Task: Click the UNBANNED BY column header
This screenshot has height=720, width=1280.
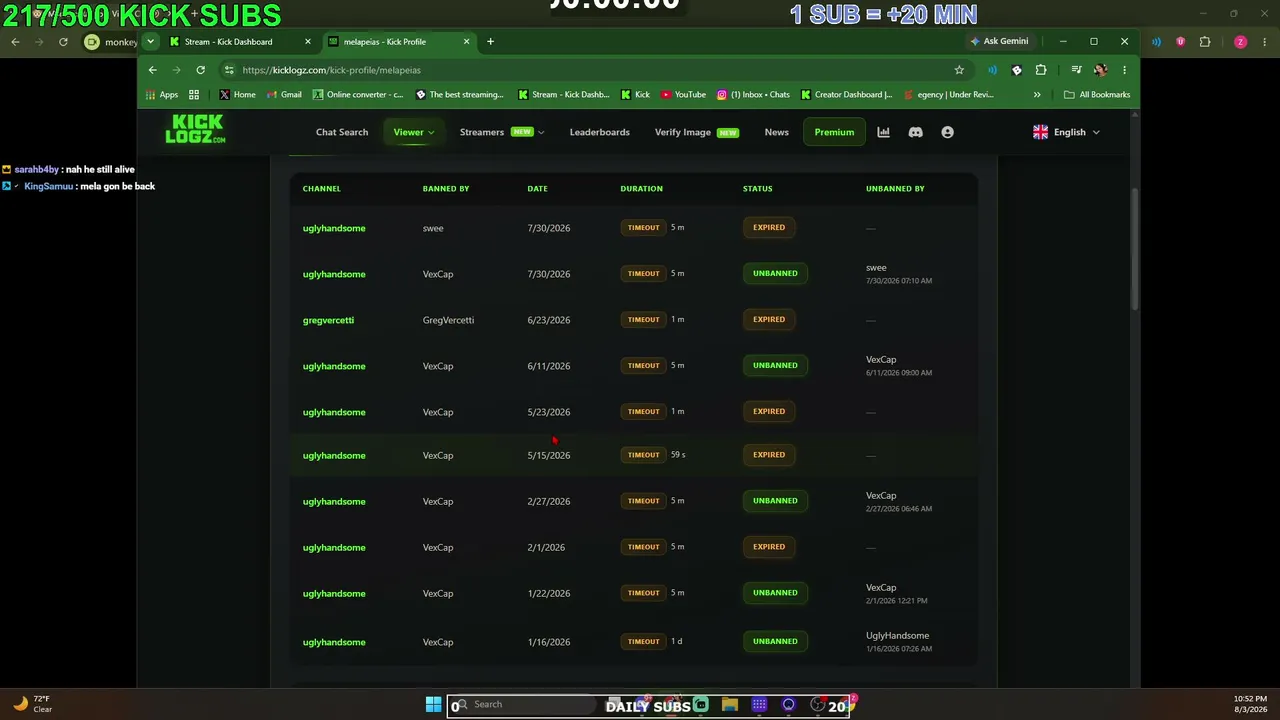Action: click(x=895, y=188)
